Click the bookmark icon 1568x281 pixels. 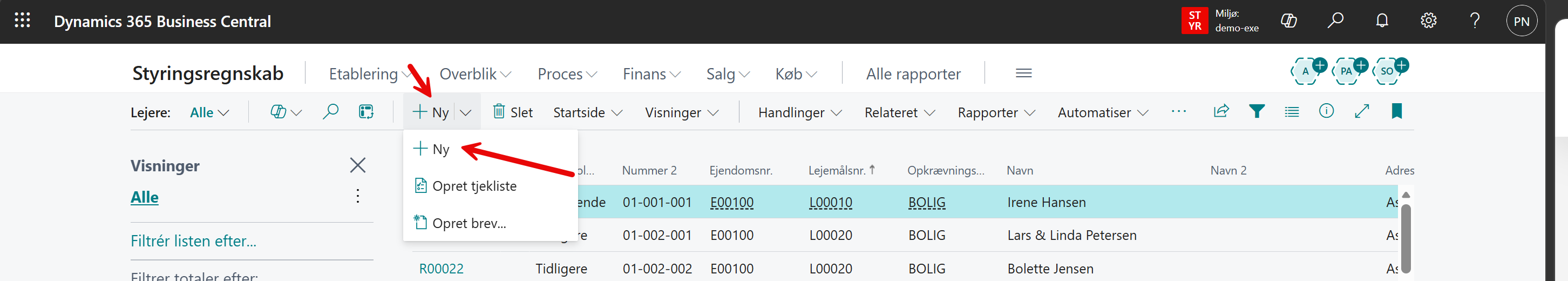click(1396, 111)
